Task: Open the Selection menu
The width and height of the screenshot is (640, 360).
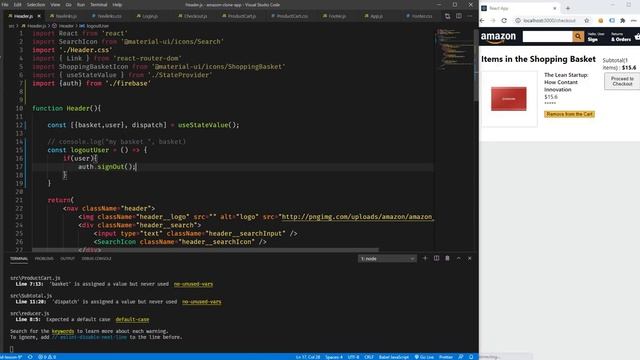Action: pos(36,5)
